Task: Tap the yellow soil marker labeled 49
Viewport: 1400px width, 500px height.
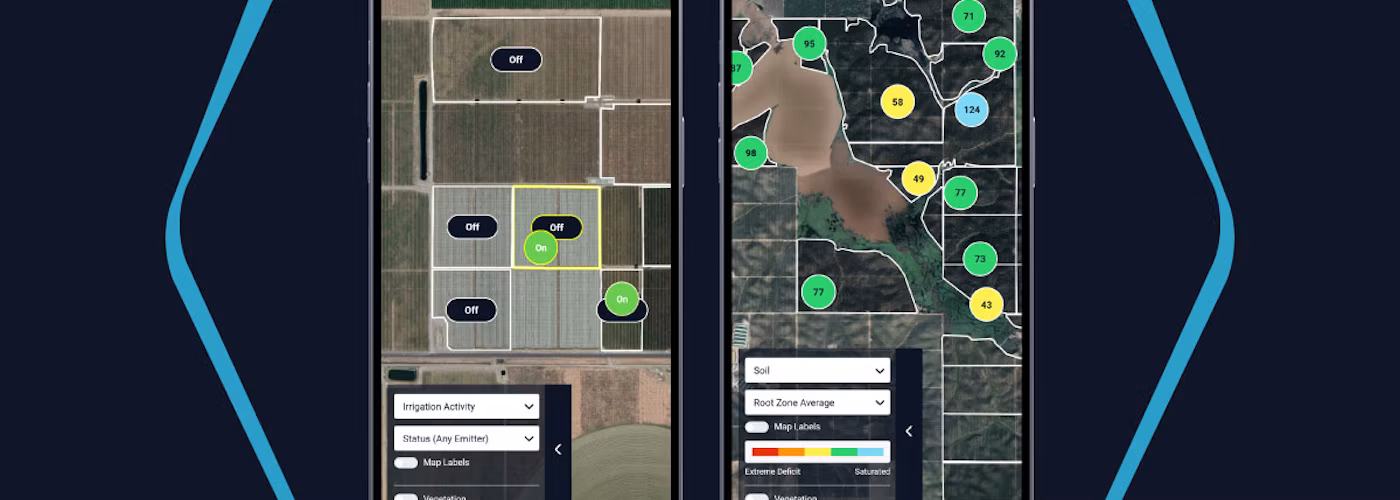Action: click(x=918, y=179)
